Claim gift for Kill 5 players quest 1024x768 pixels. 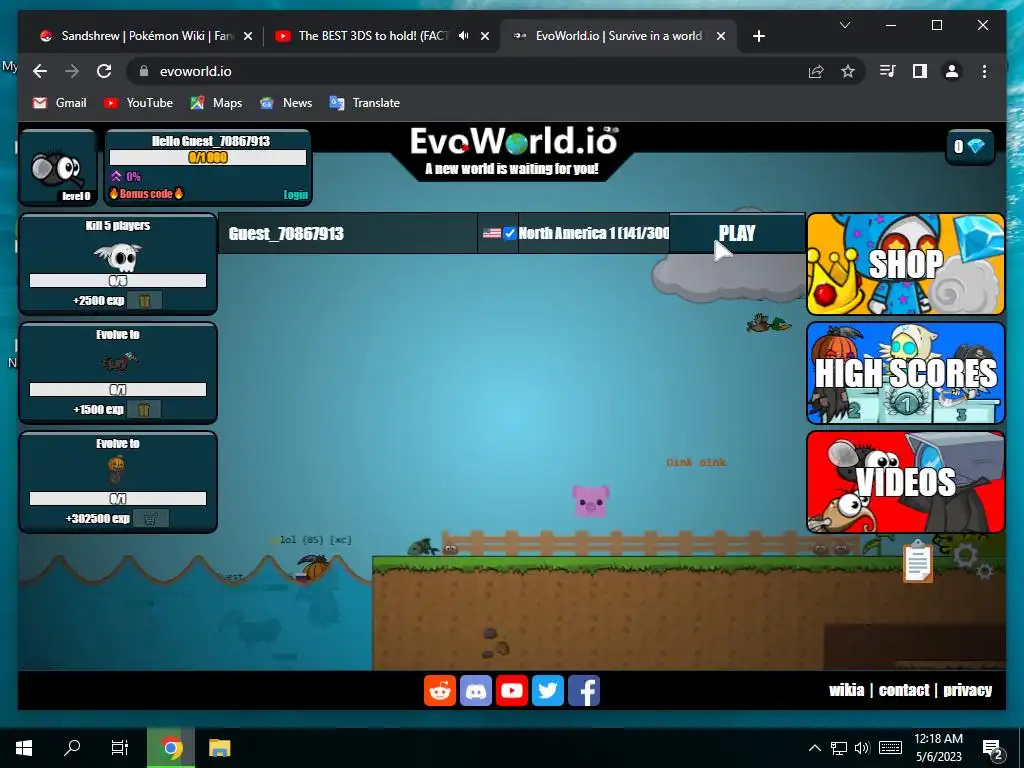click(144, 300)
